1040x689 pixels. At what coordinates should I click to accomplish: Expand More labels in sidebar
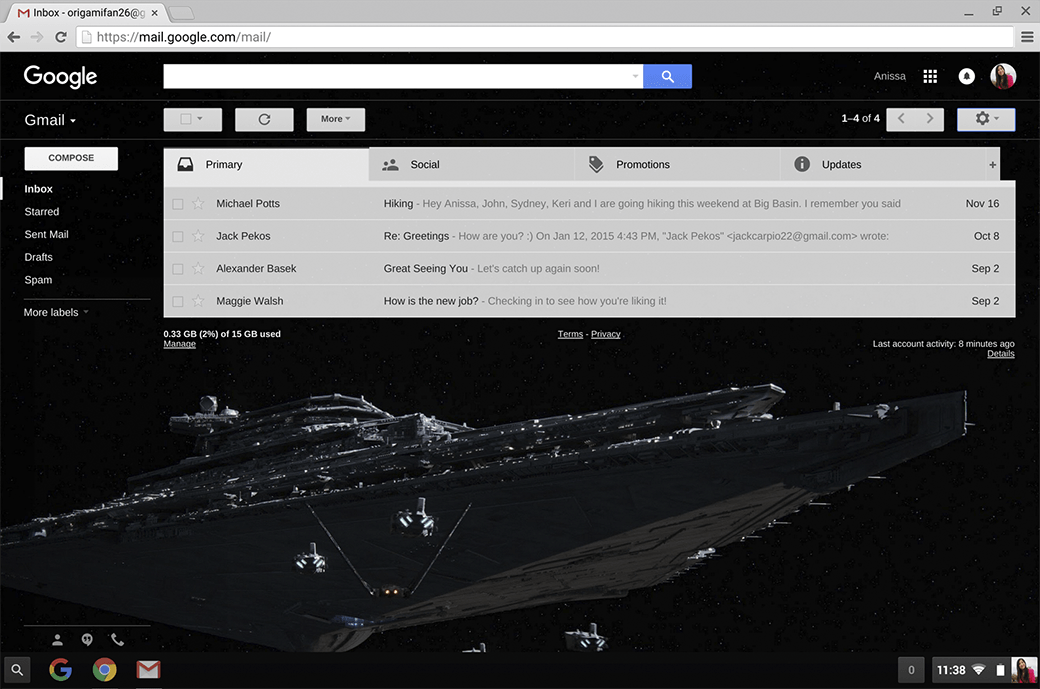pyautogui.click(x=56, y=312)
